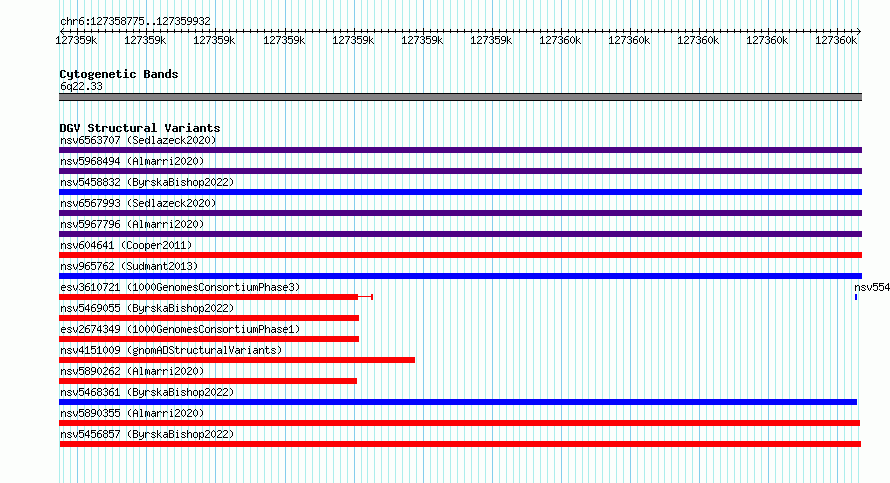
Task: Click the purple bar for nsv5968494
Action: click(x=460, y=171)
